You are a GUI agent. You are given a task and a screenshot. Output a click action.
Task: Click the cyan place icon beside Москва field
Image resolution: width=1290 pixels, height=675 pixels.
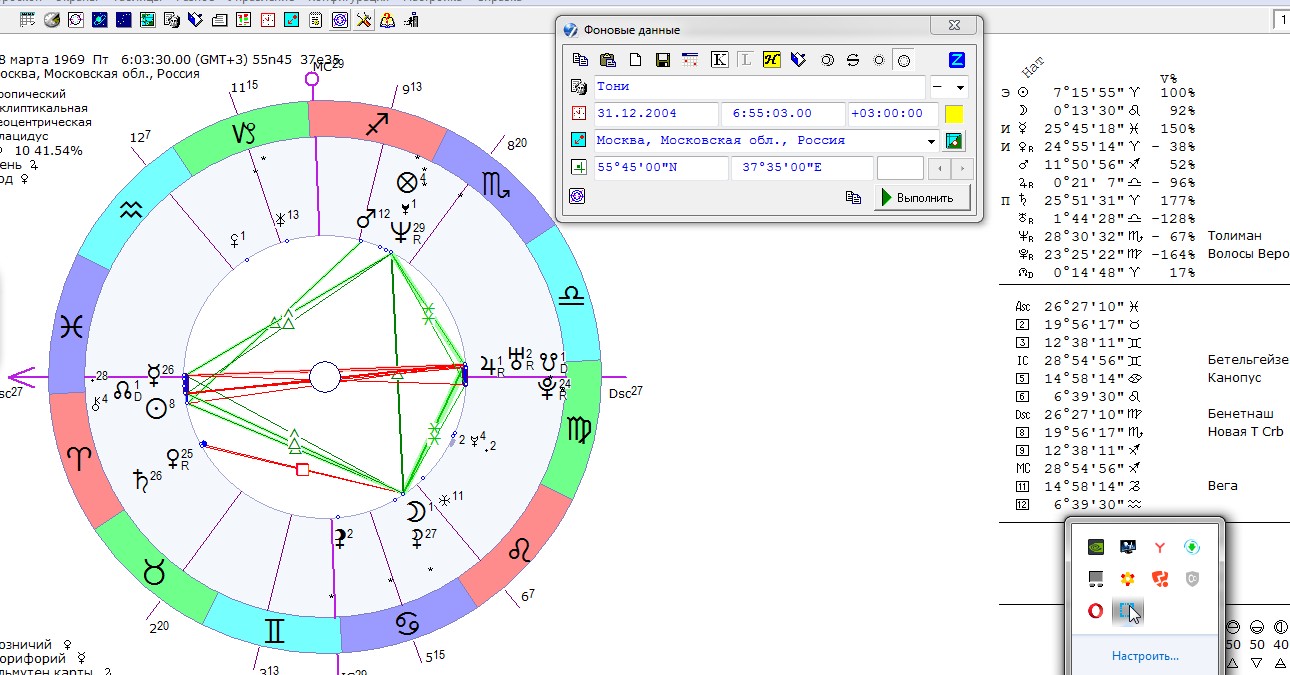(578, 140)
